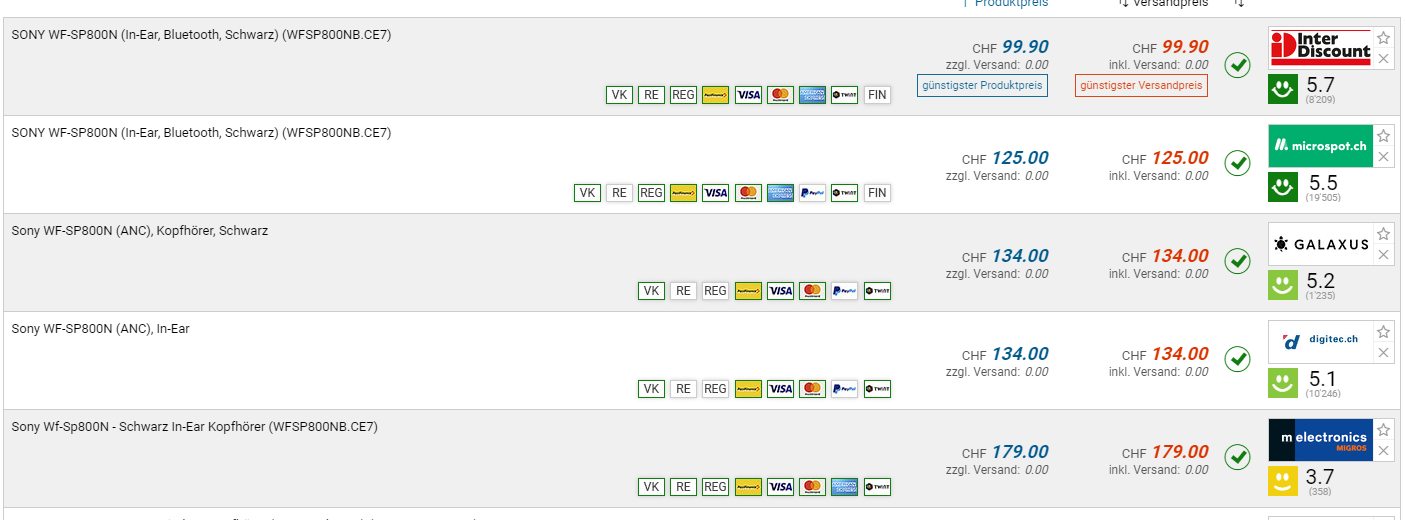The width and height of the screenshot is (1406, 520).
Task: Remove the Interdiscount offer with the X
Action: (1383, 59)
